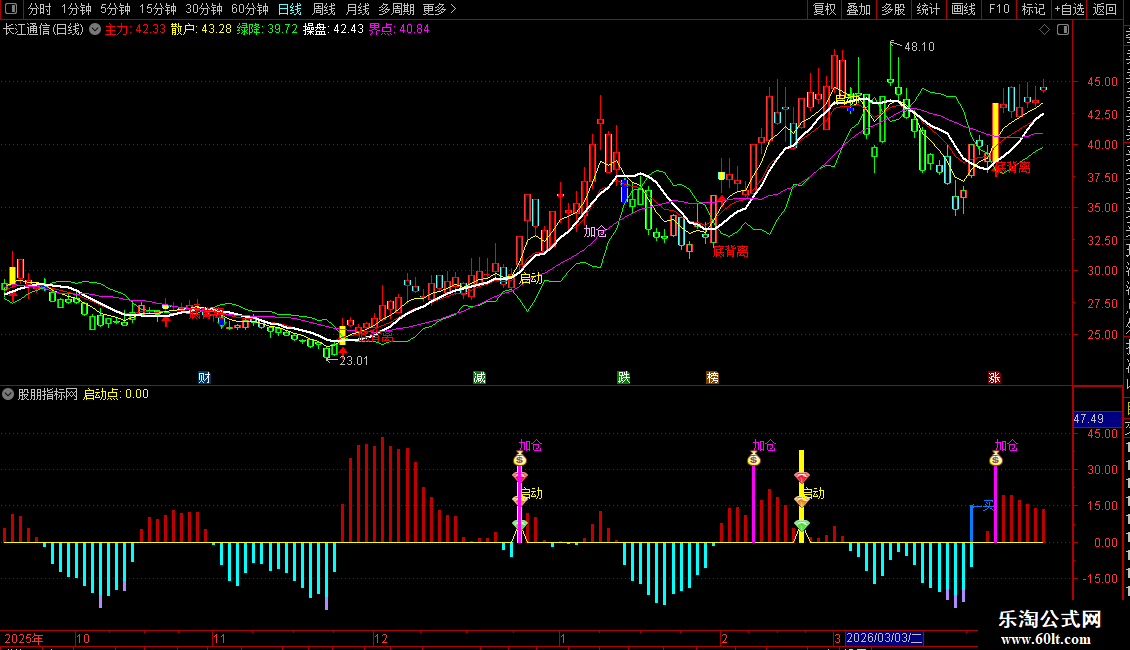Toggle the 叠加 overlay option
Viewport: 1130px width, 650px height.
(x=858, y=9)
